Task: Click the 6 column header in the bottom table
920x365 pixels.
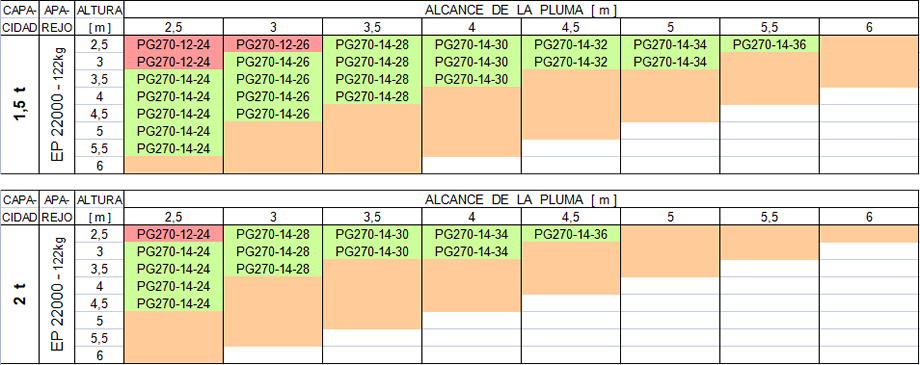Action: pyautogui.click(x=869, y=217)
